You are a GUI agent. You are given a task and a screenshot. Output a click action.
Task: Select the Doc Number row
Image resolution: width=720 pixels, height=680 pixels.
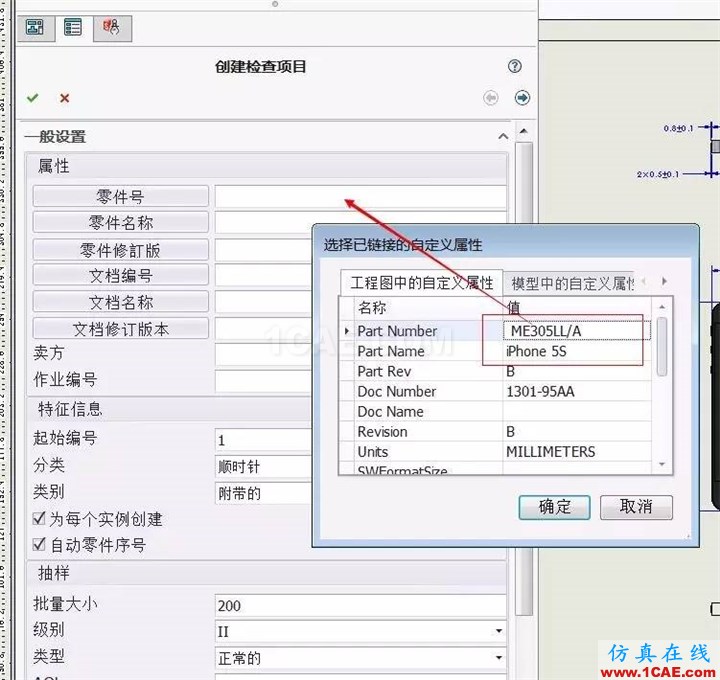pyautogui.click(x=495, y=391)
